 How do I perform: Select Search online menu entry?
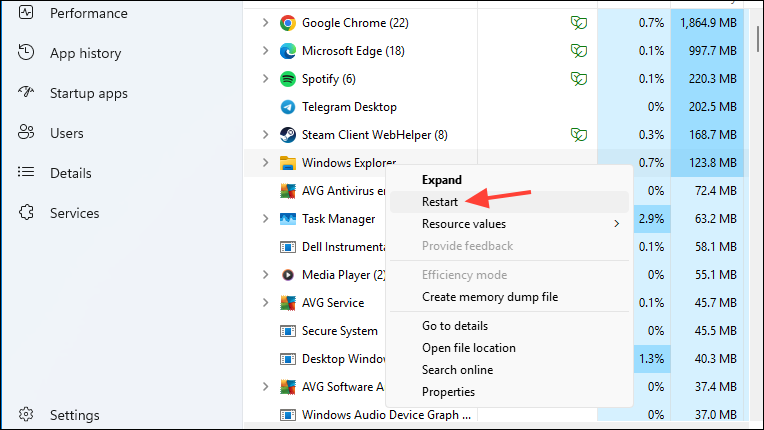pyautogui.click(x=510, y=370)
